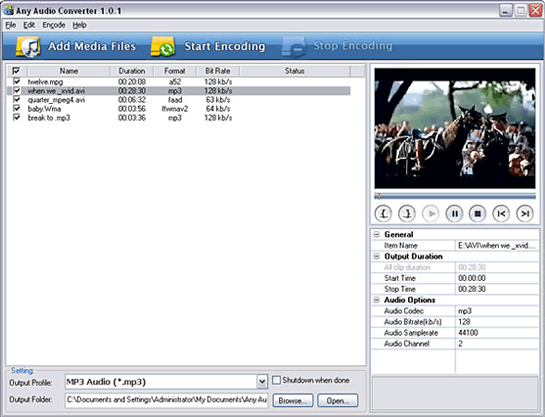
Task: Open the Encode menu
Action: pyautogui.click(x=54, y=25)
